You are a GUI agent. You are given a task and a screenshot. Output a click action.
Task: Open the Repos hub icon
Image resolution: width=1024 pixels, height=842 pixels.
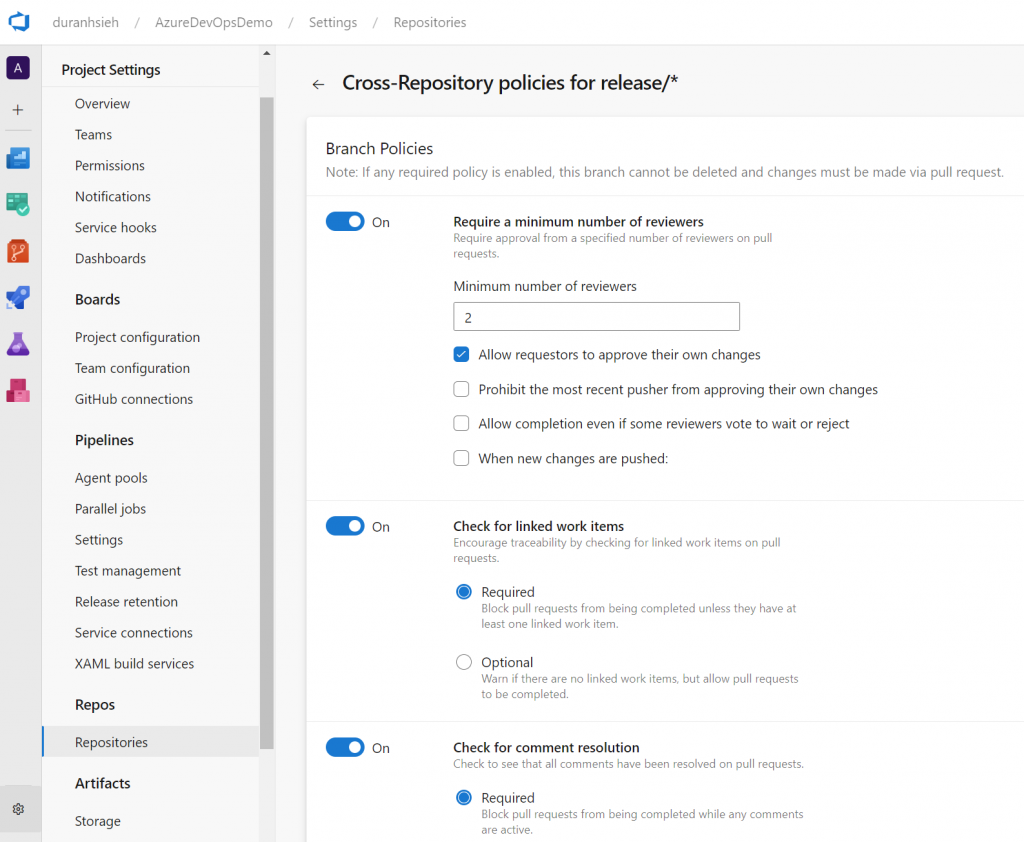click(x=18, y=251)
